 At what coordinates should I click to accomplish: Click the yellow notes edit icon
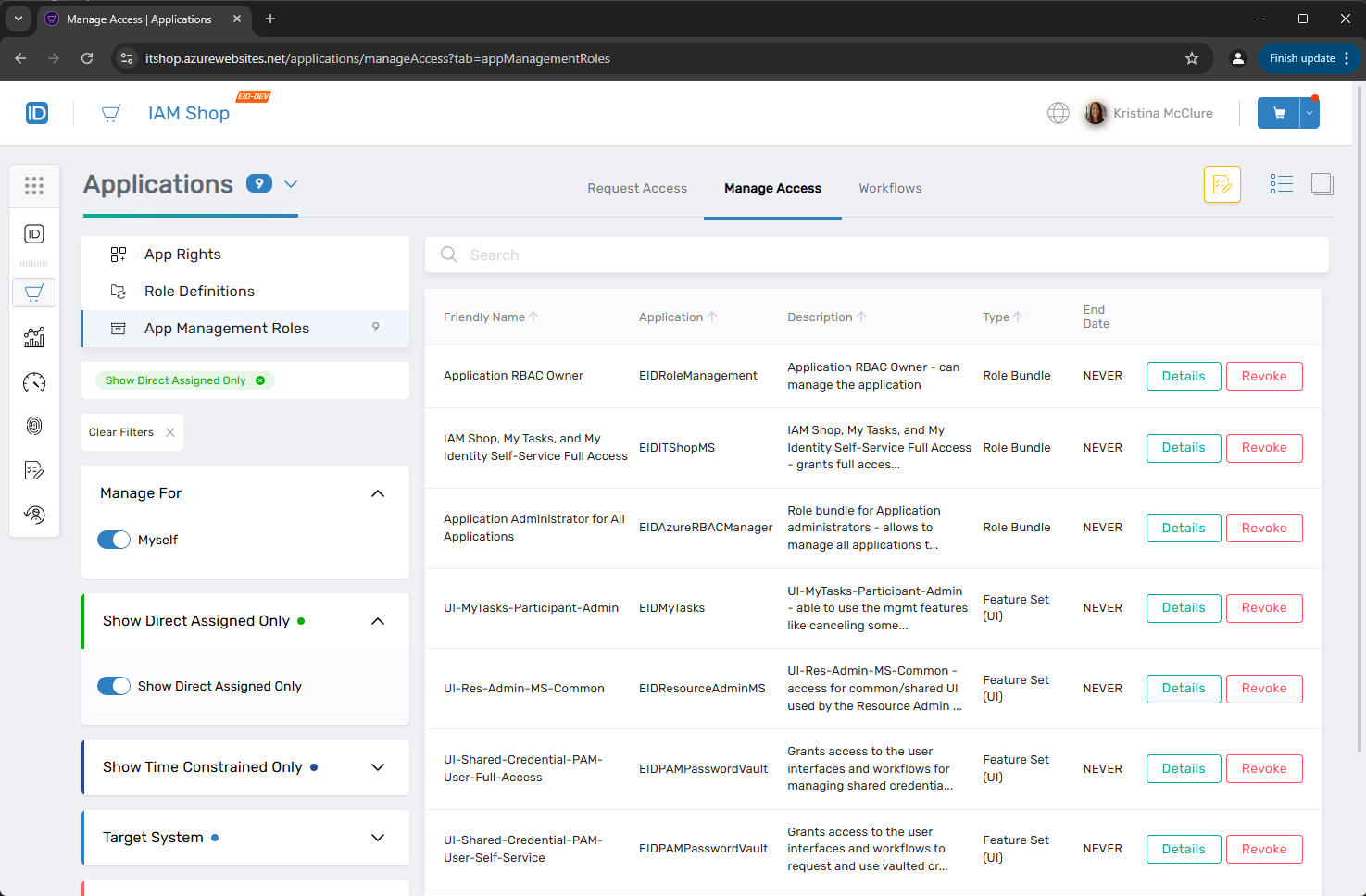pyautogui.click(x=1222, y=184)
